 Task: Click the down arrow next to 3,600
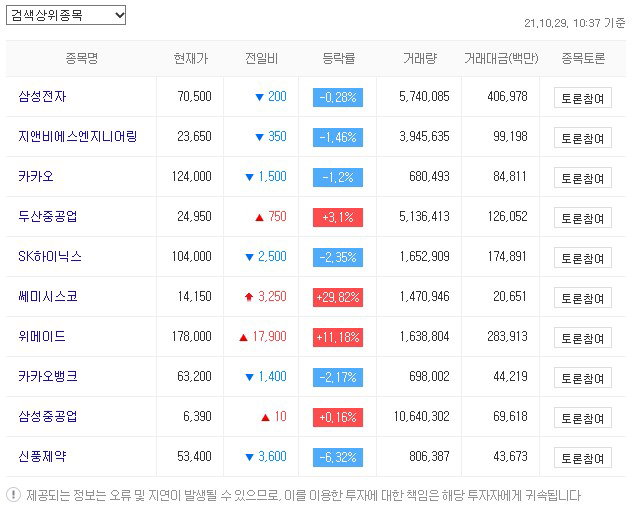coord(249,457)
